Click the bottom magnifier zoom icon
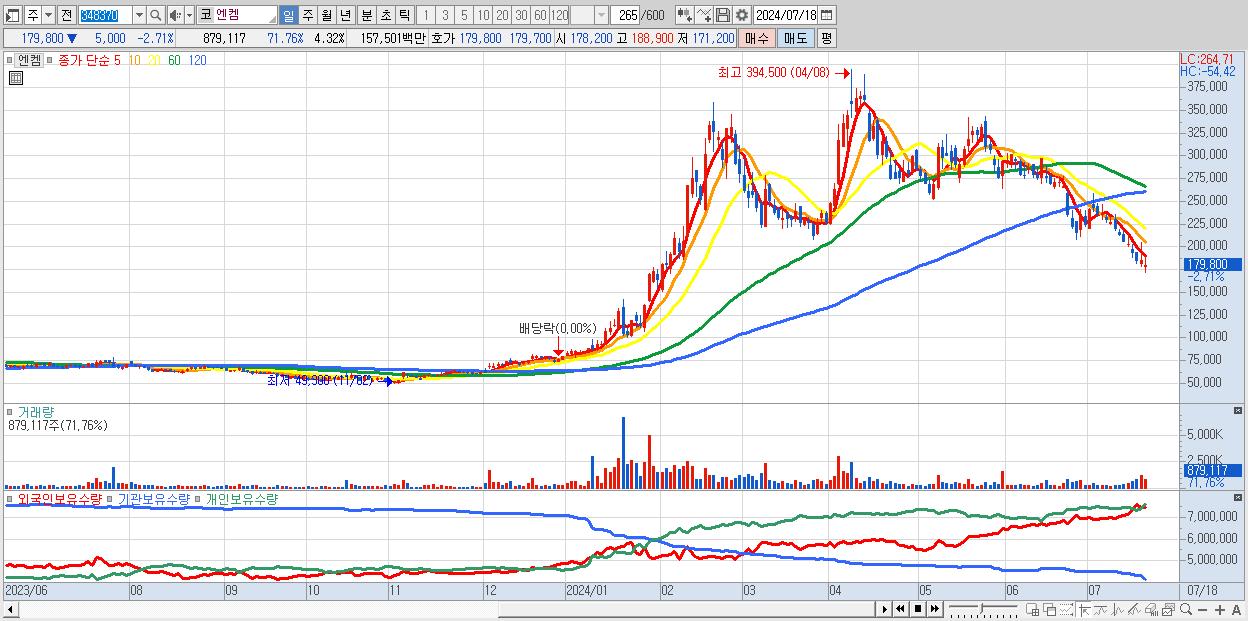 click(x=1185, y=609)
